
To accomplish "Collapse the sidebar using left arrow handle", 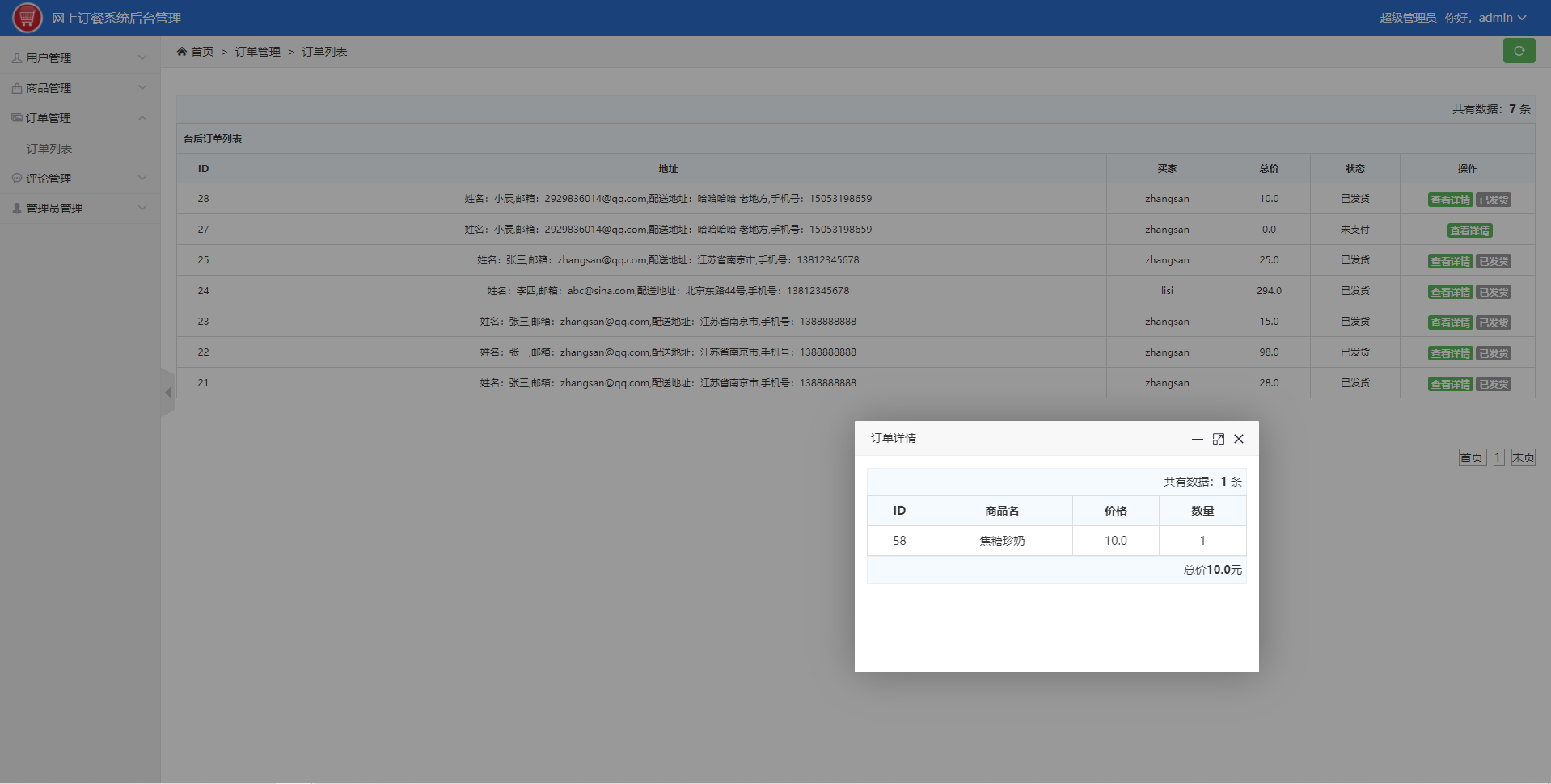I will click(167, 393).
